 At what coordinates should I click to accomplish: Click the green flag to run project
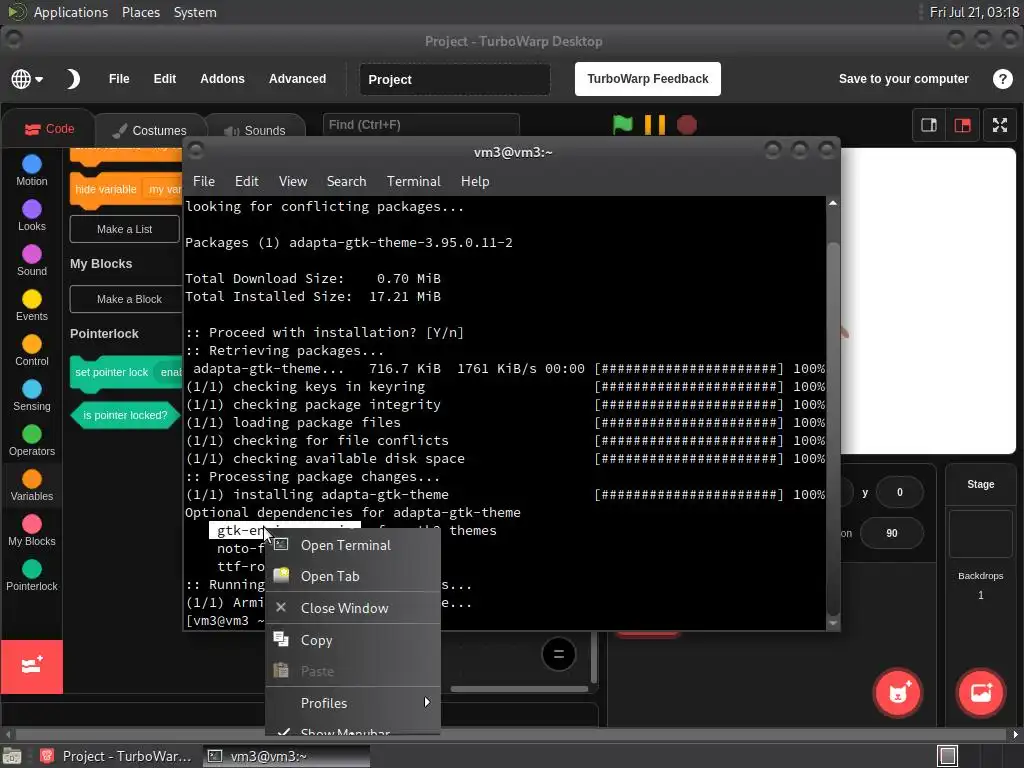622,124
